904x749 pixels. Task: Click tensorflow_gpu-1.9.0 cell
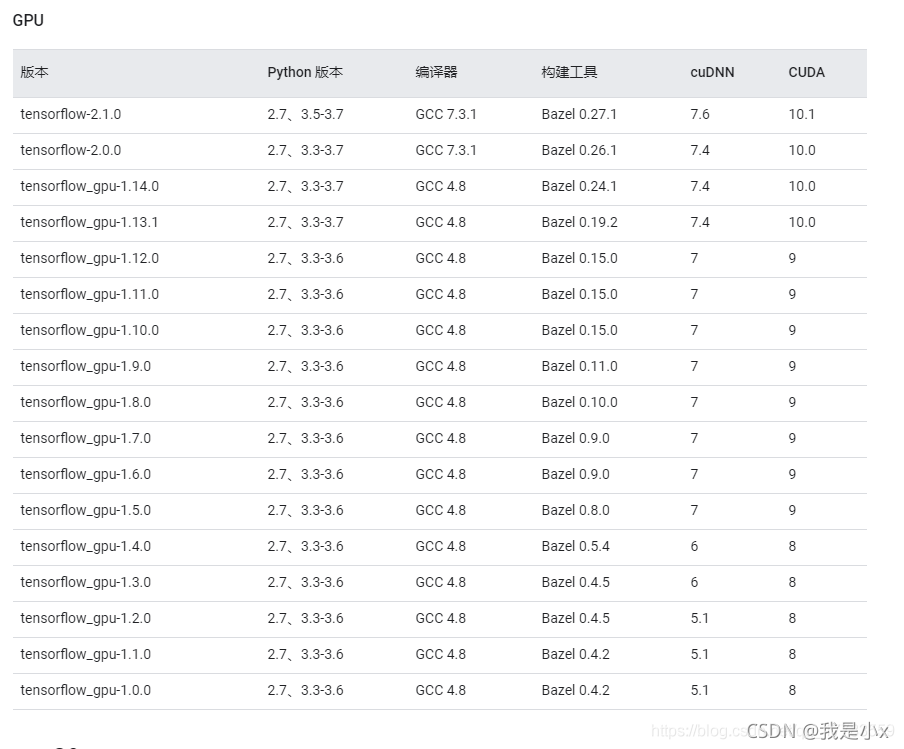click(x=85, y=366)
